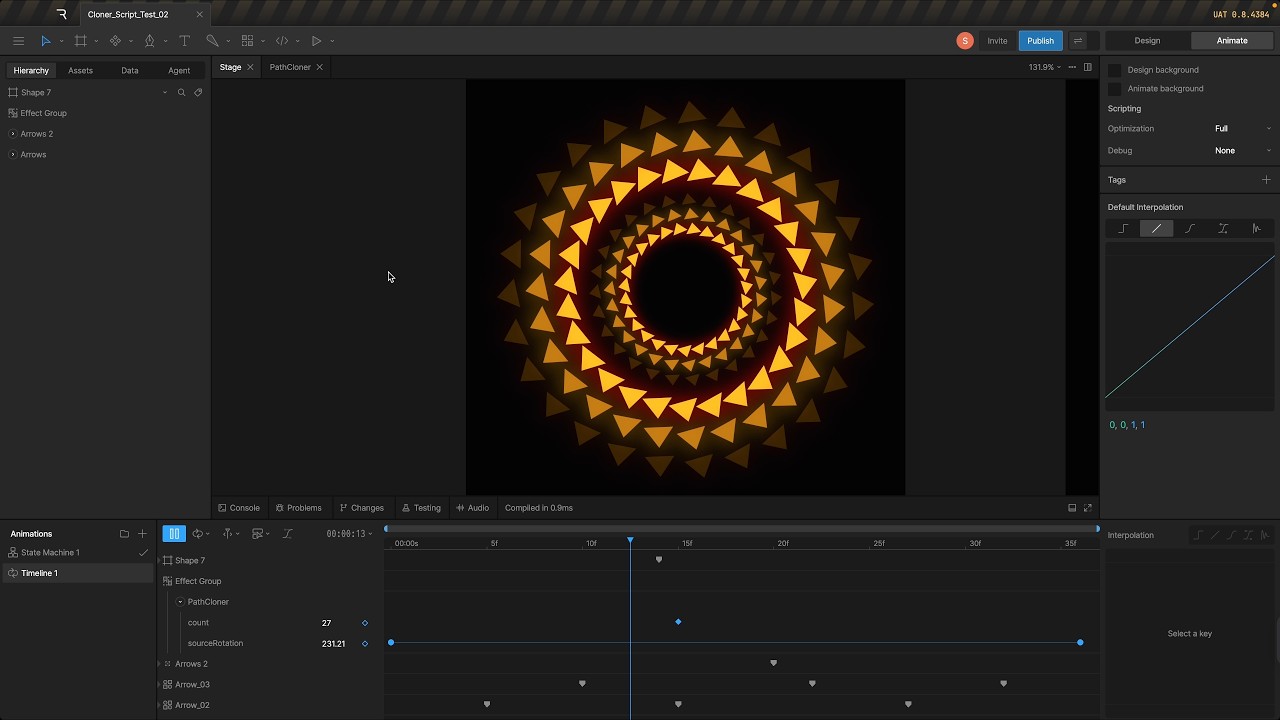Set default interpolation to Cubic
1280x720 pixels.
coord(1190,229)
